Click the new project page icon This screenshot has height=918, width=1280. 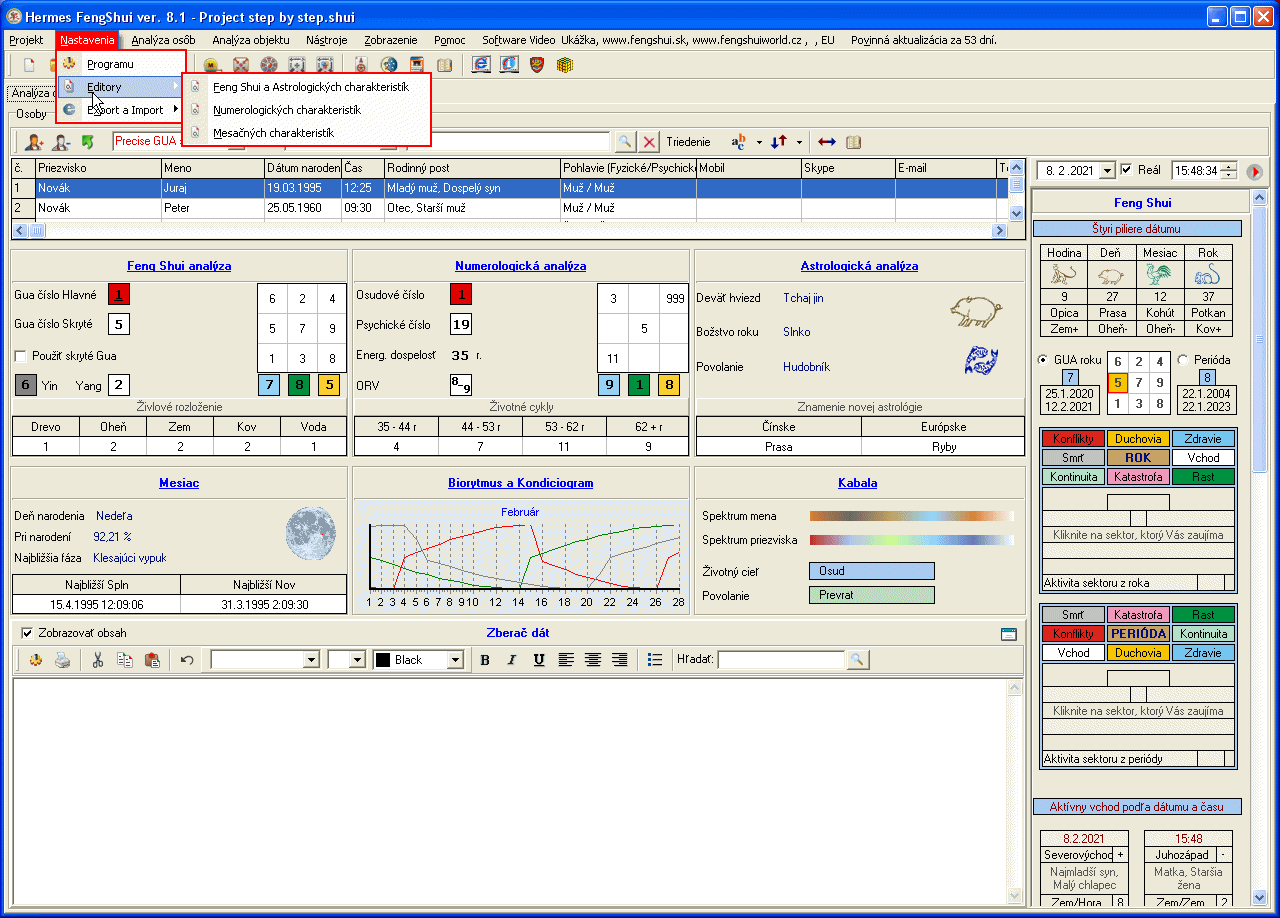(29, 65)
